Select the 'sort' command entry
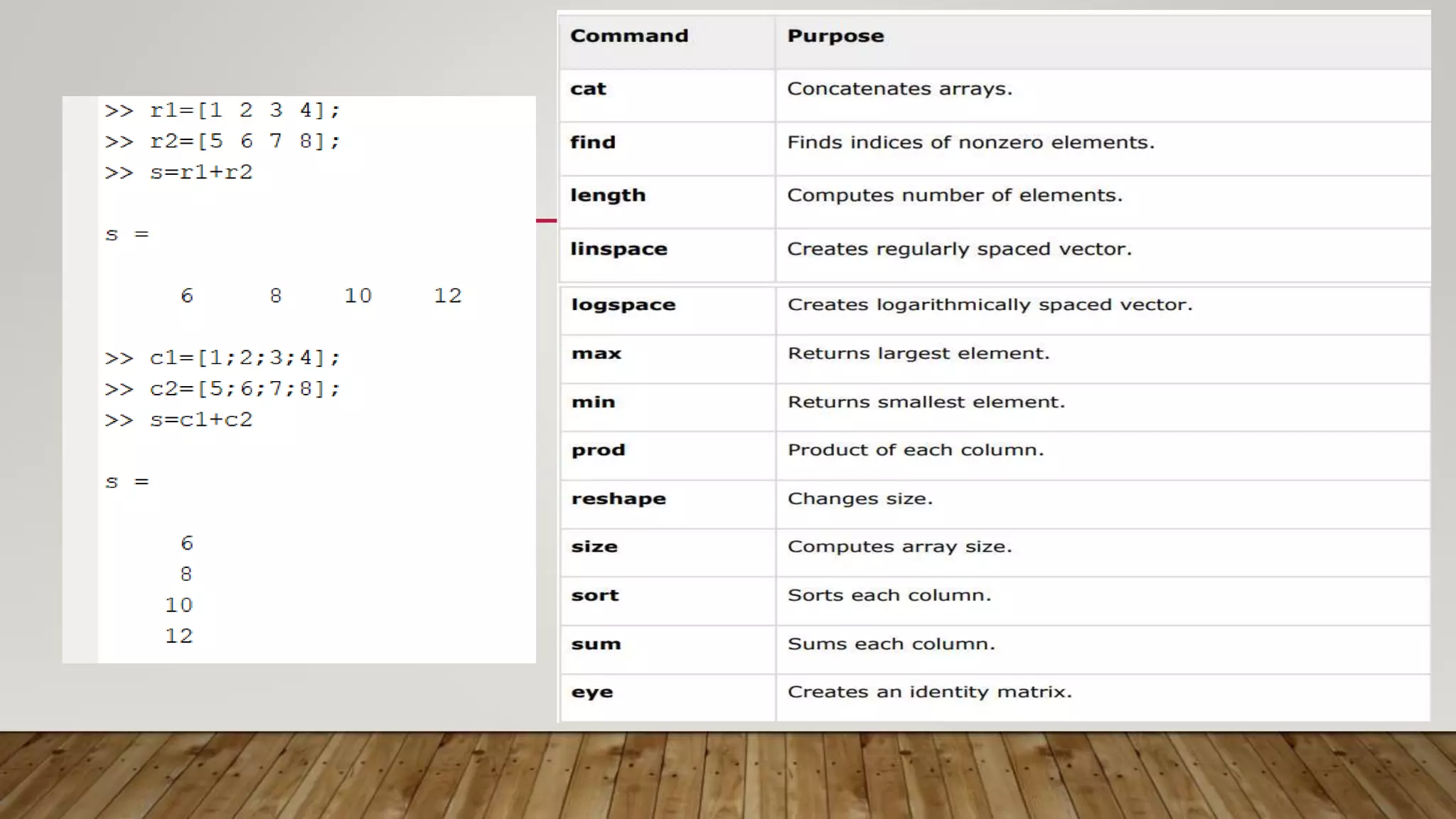The image size is (1456, 819). click(x=595, y=596)
